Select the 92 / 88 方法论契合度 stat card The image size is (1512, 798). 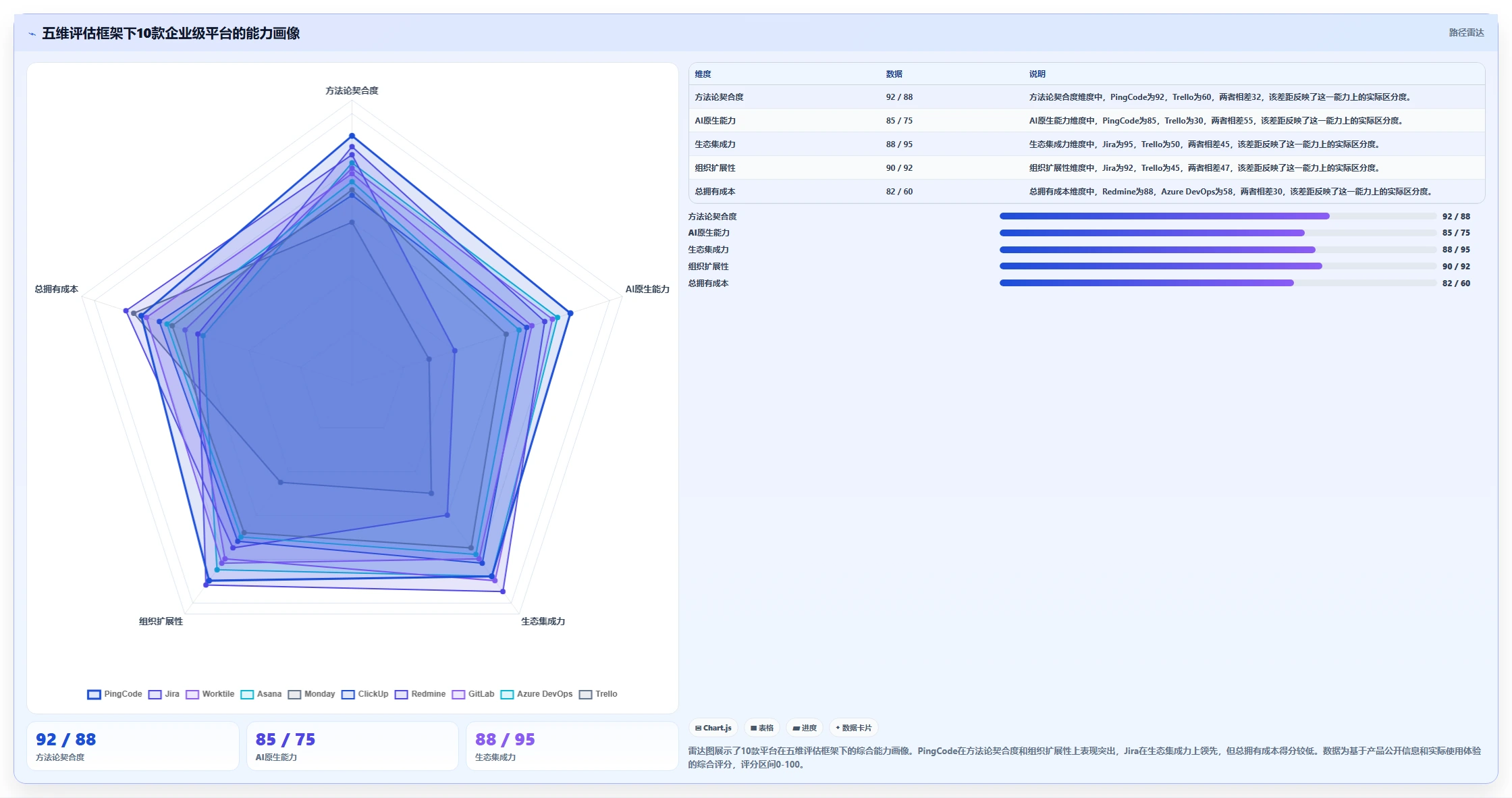tap(133, 746)
